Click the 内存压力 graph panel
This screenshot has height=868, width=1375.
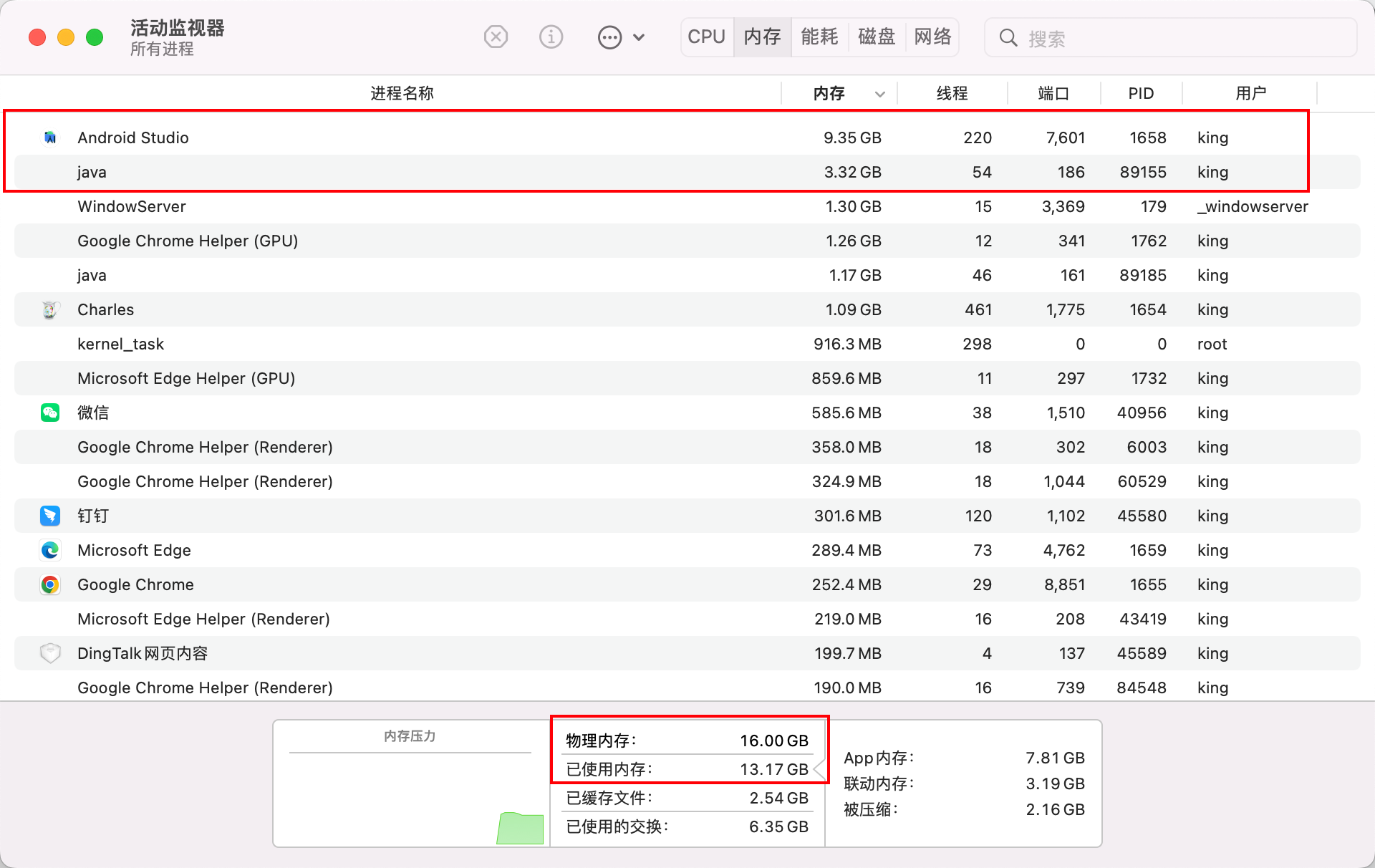coord(411,783)
